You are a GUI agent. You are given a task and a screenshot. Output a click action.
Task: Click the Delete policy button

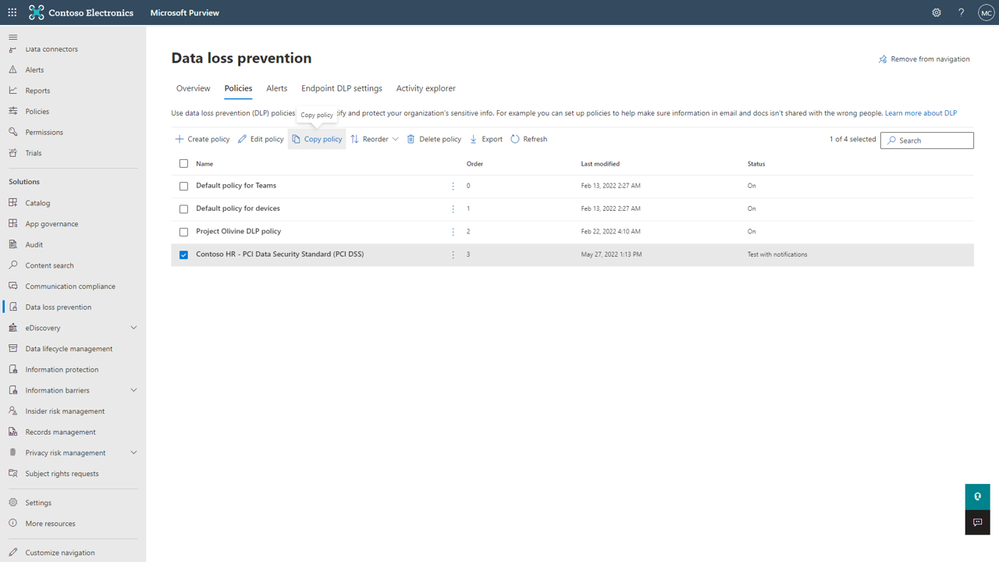(x=434, y=139)
